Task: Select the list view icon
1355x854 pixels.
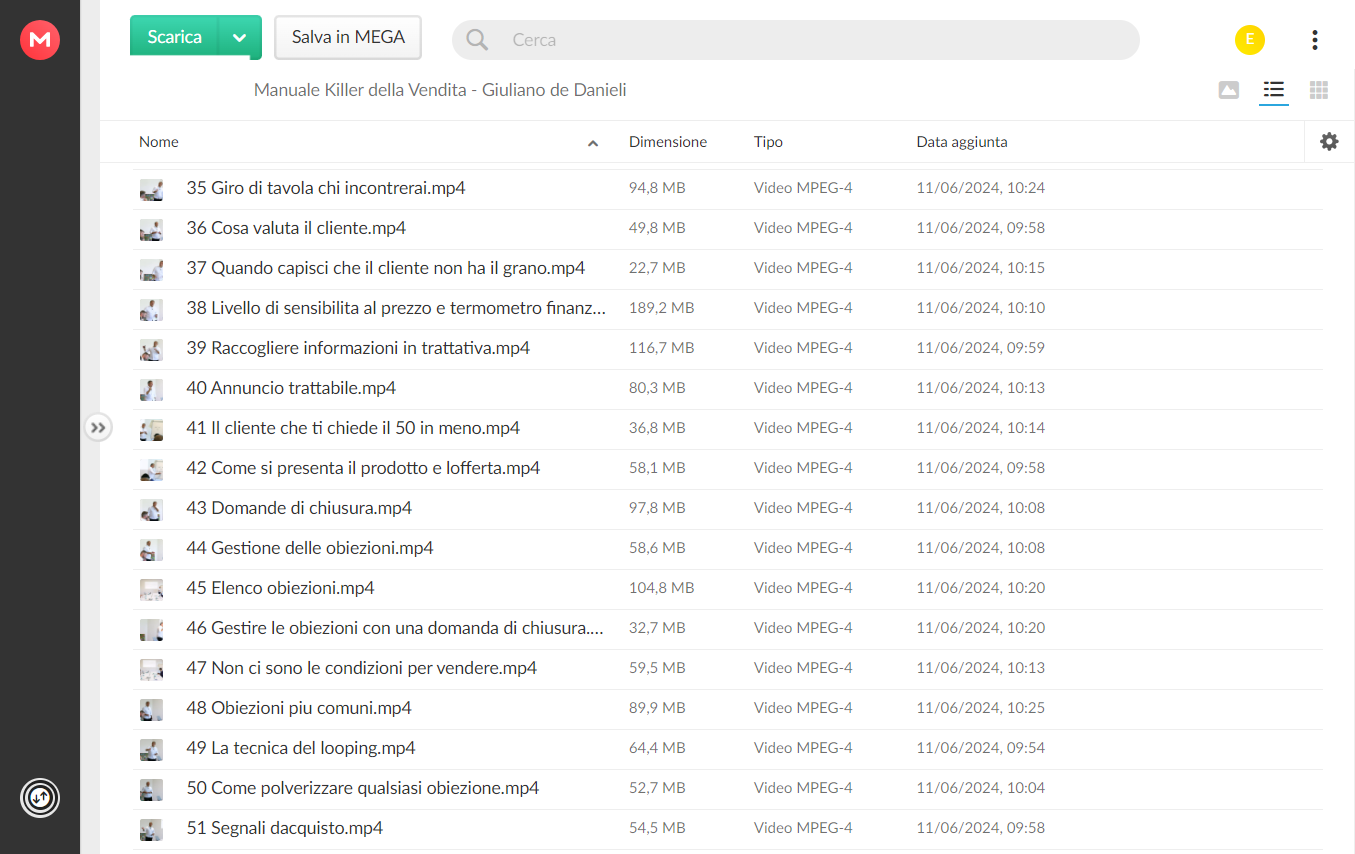Action: [1274, 90]
